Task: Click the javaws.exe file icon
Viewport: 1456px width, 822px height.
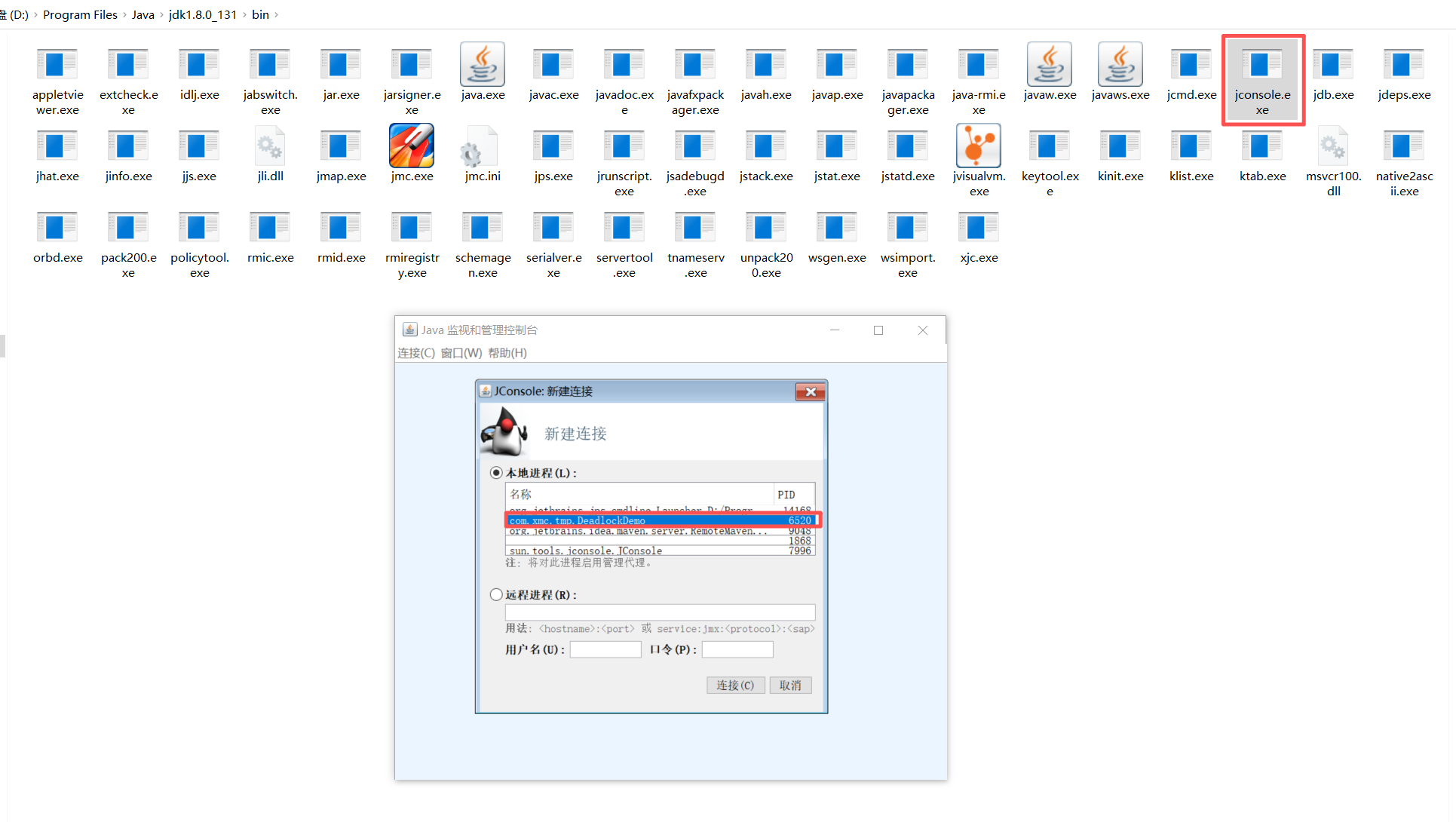Action: point(1120,66)
